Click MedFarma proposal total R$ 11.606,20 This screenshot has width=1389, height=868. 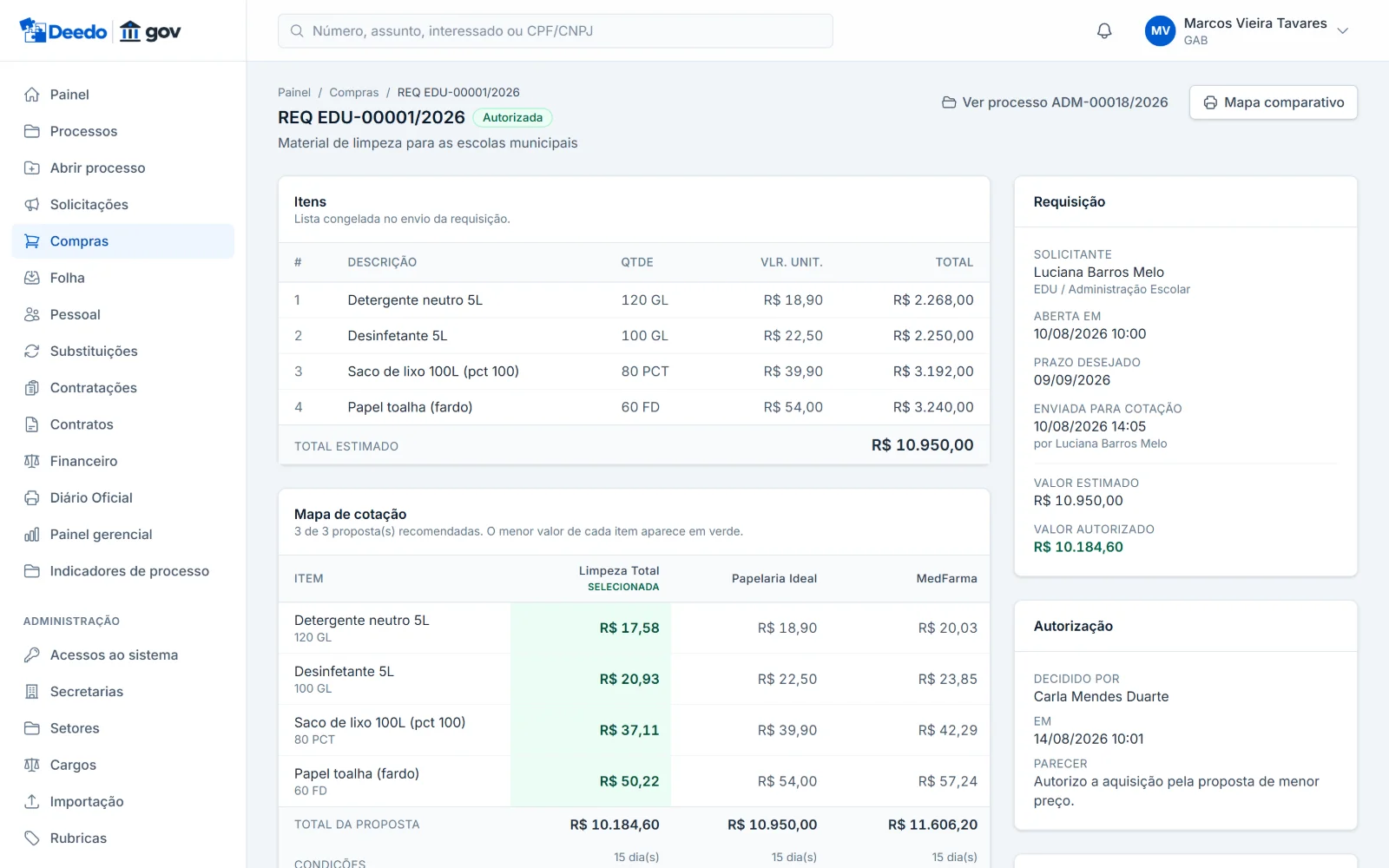[932, 825]
